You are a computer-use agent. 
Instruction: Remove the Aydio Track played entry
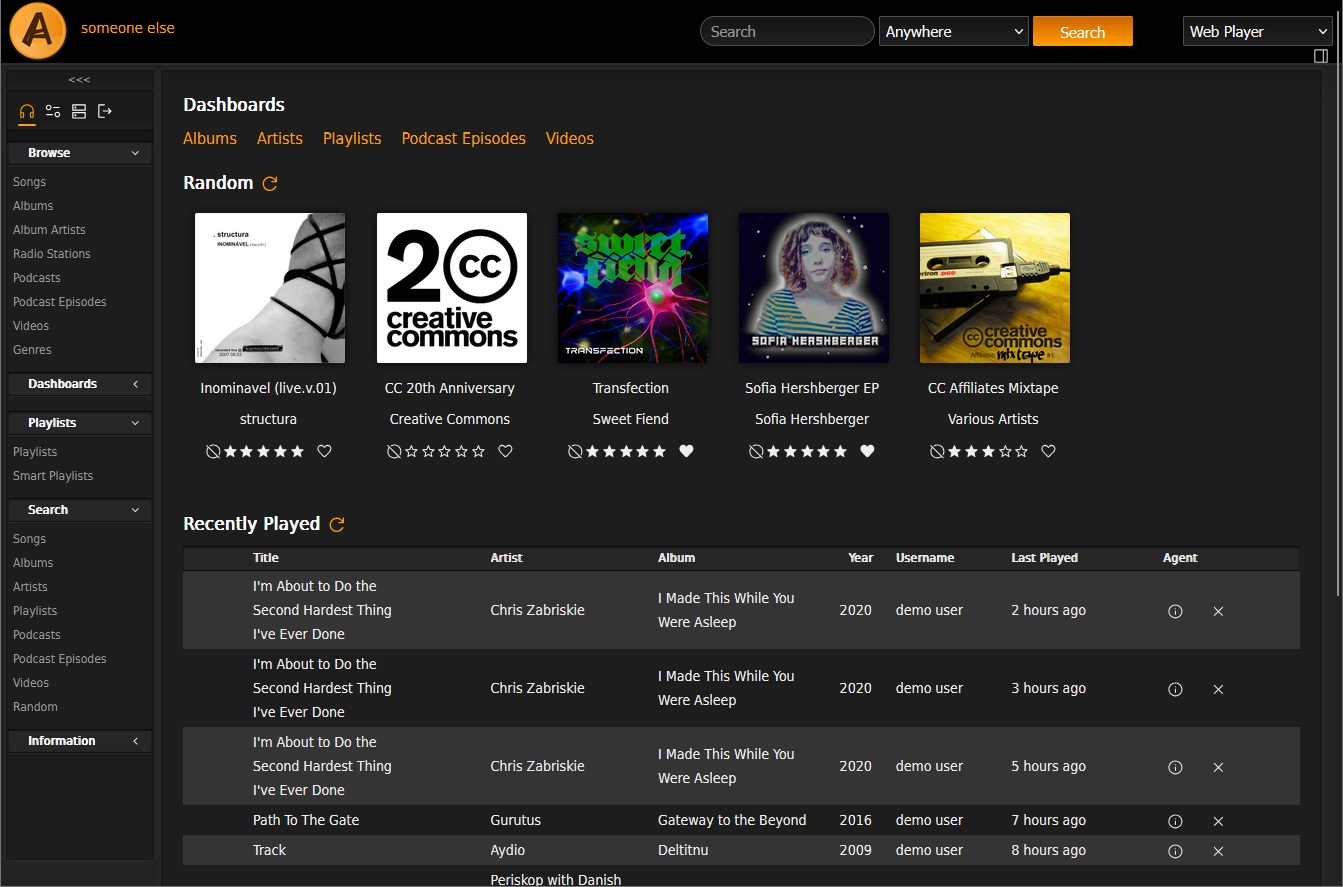coord(1218,851)
